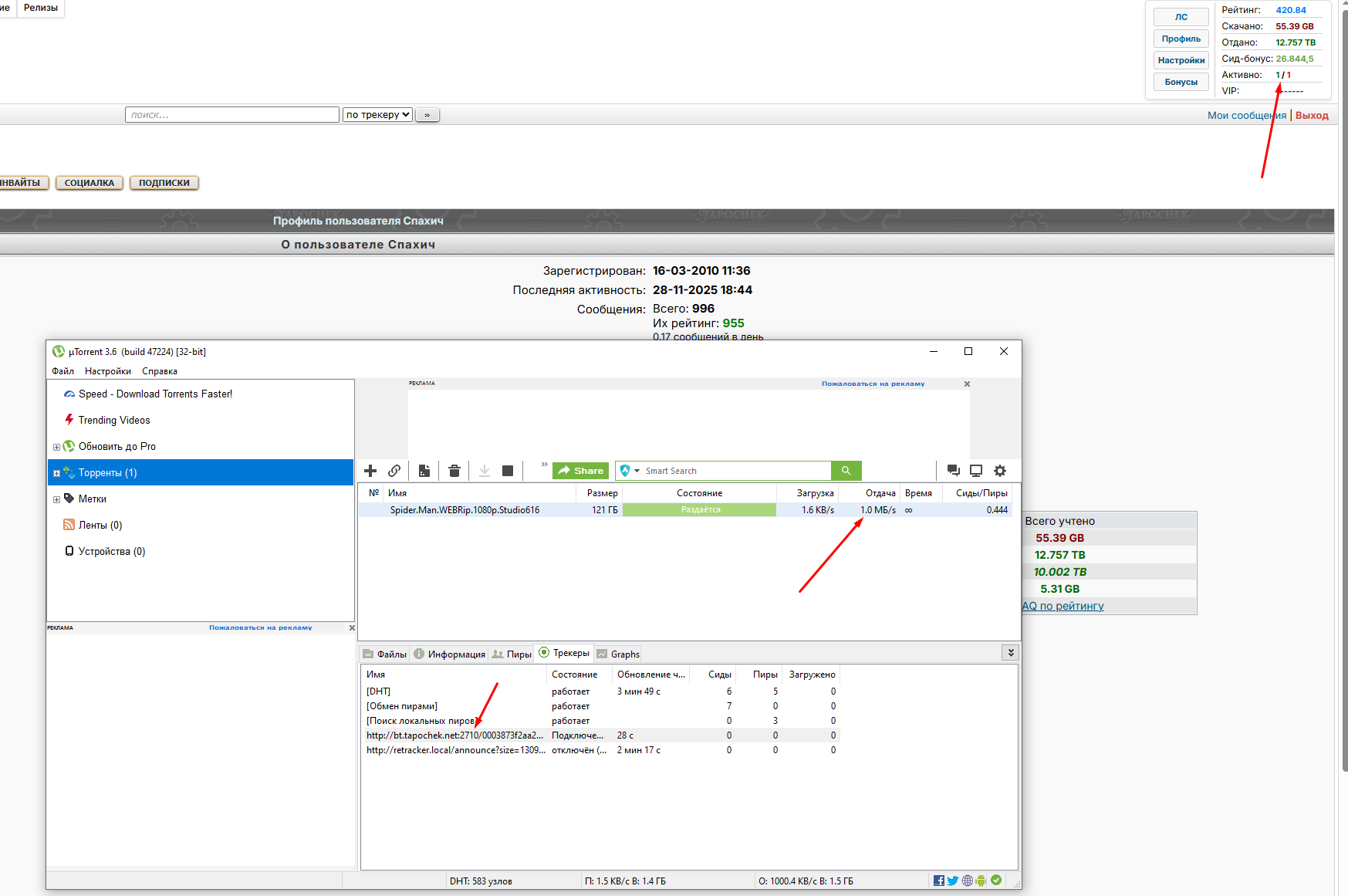
Task: Switch to the Пиры tab
Action: 512,654
